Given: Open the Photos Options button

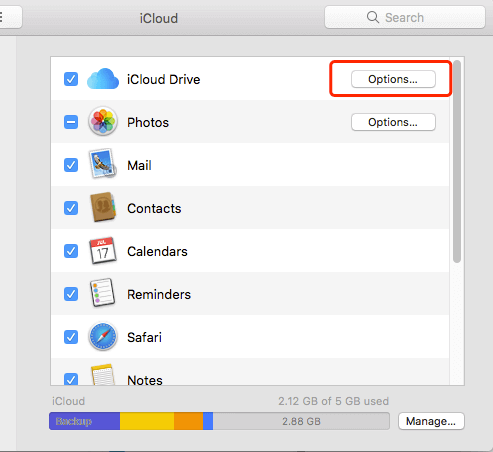Looking at the screenshot, I should tap(393, 122).
